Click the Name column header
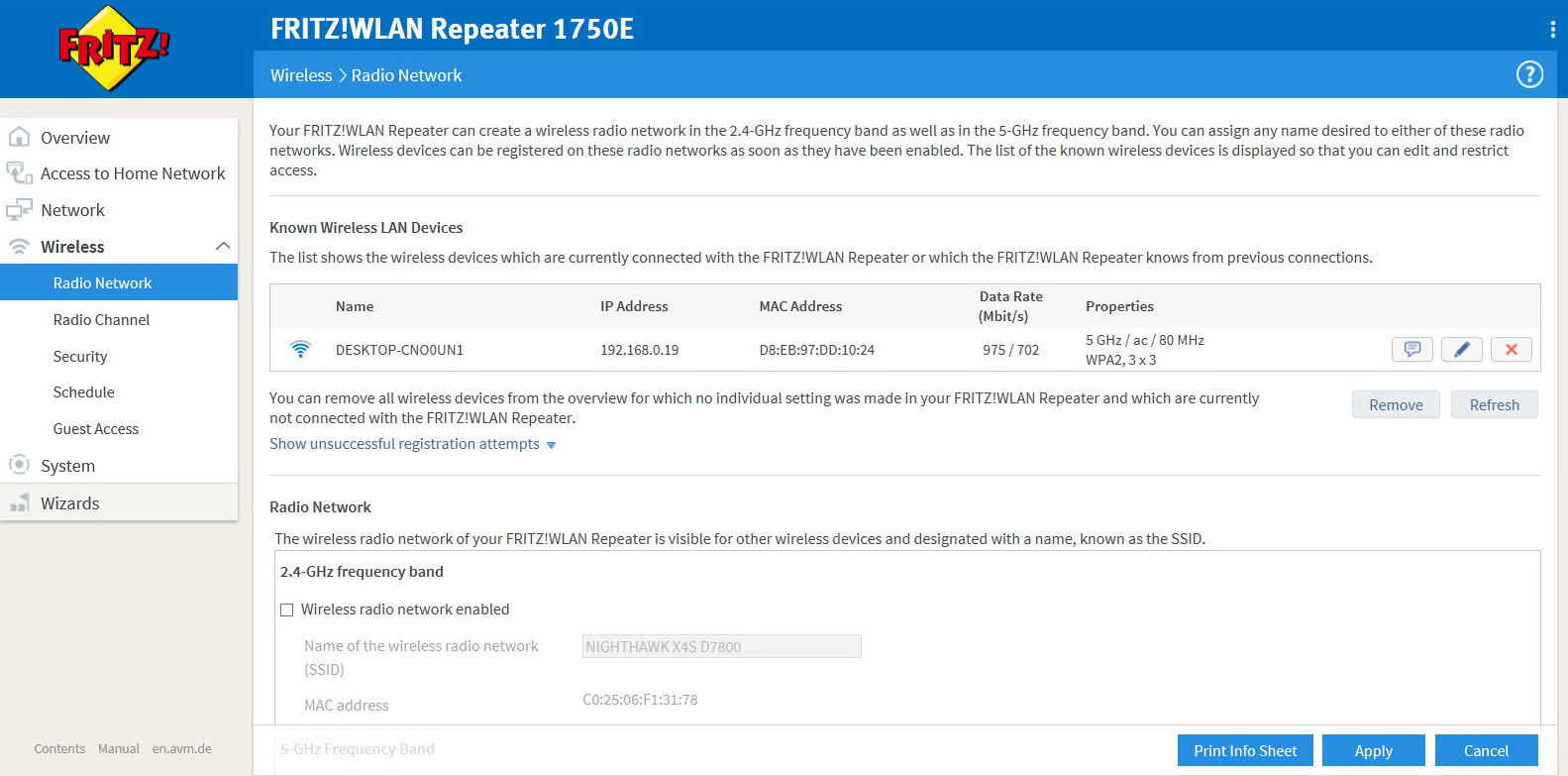1568x776 pixels. tap(355, 306)
